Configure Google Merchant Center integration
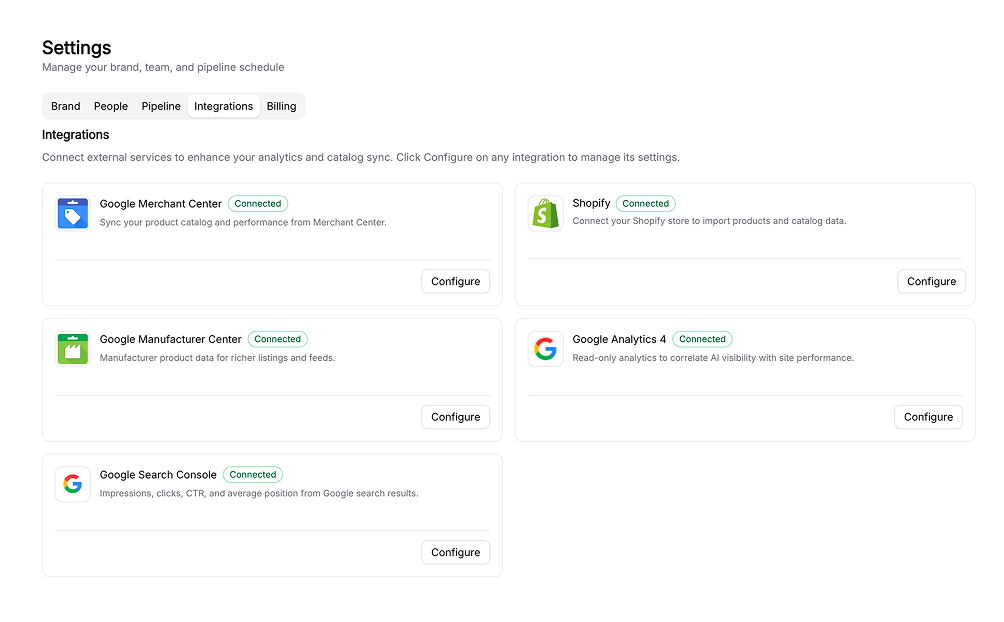 click(455, 281)
